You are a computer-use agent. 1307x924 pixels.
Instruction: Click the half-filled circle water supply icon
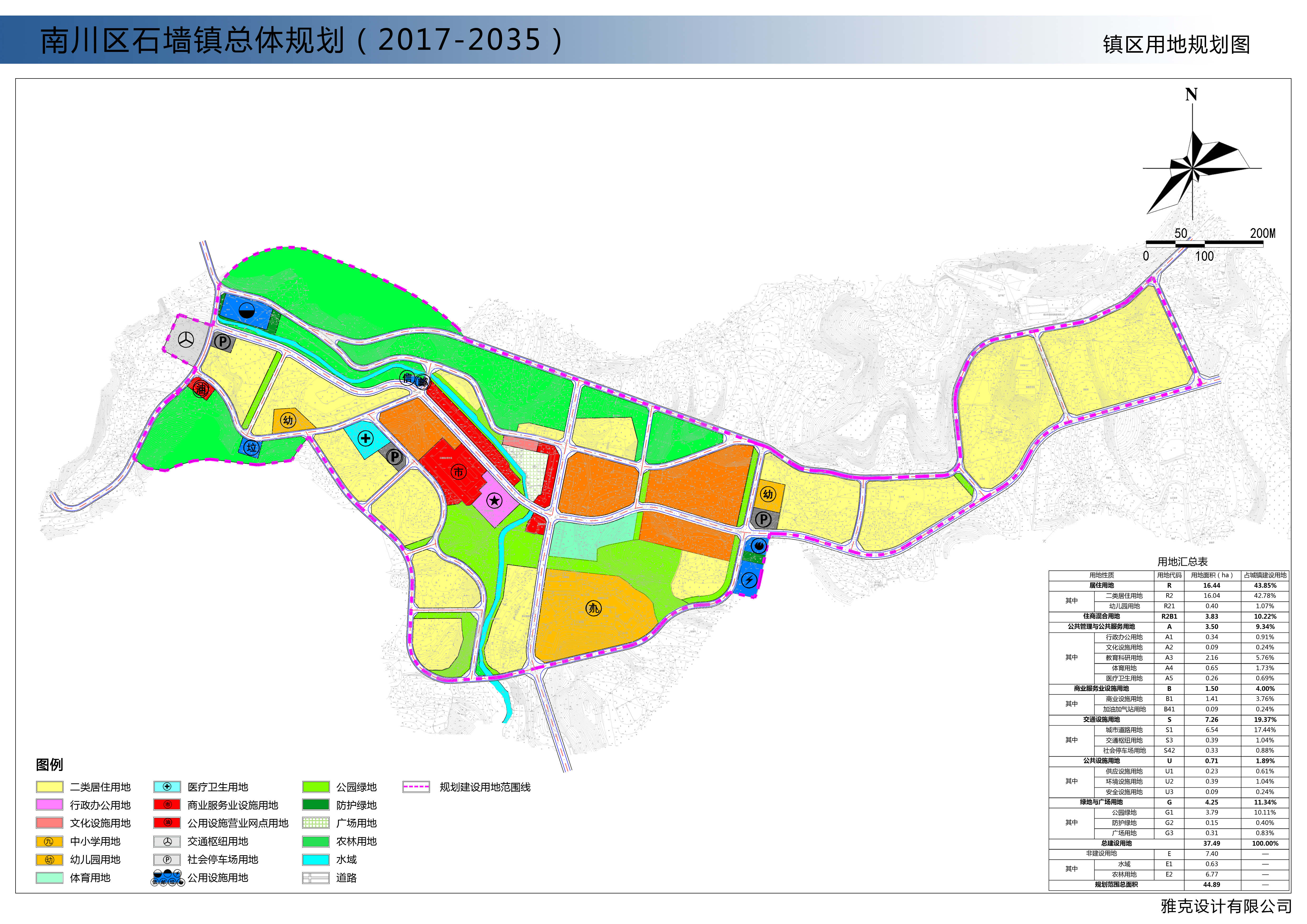pos(247,311)
